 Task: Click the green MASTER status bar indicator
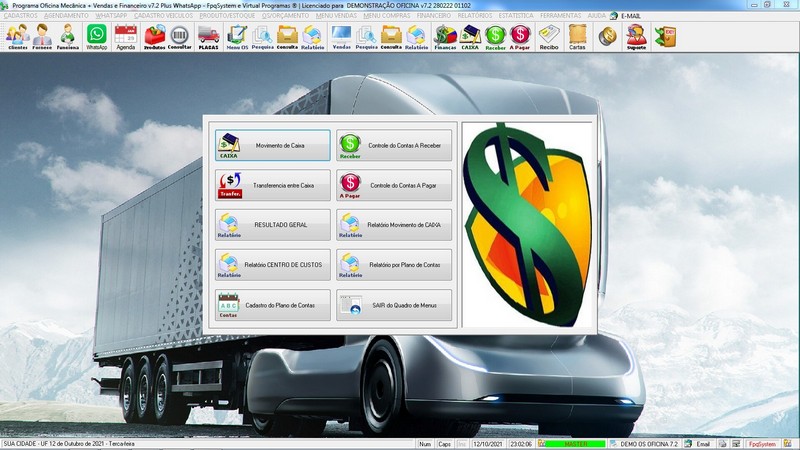(x=576, y=444)
